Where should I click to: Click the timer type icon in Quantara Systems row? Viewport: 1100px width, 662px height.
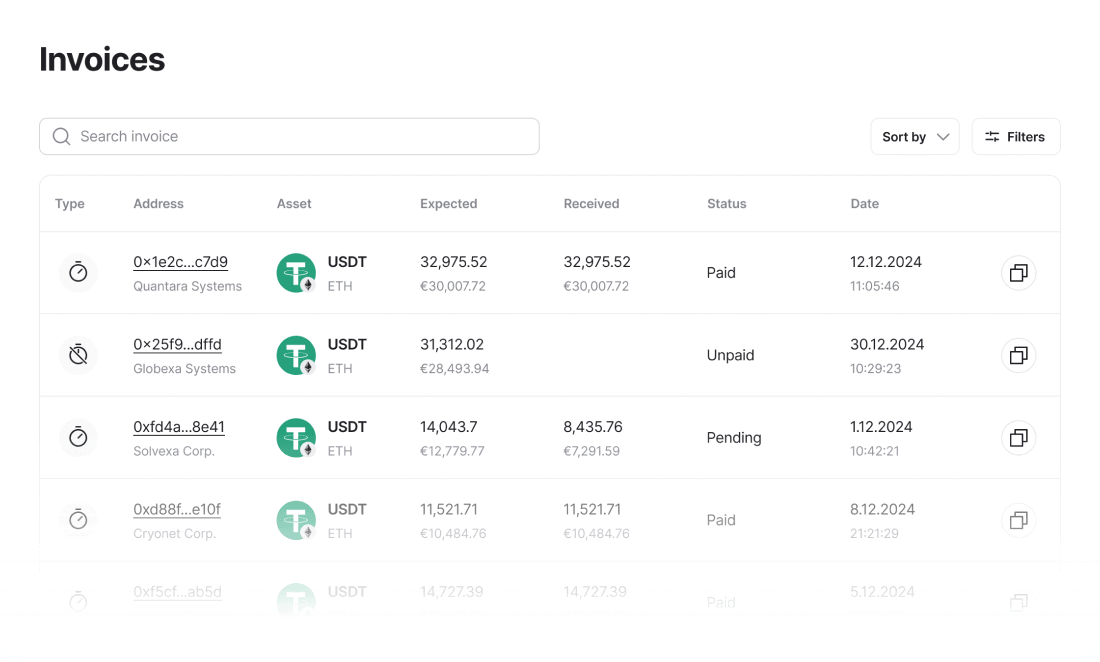click(x=78, y=272)
